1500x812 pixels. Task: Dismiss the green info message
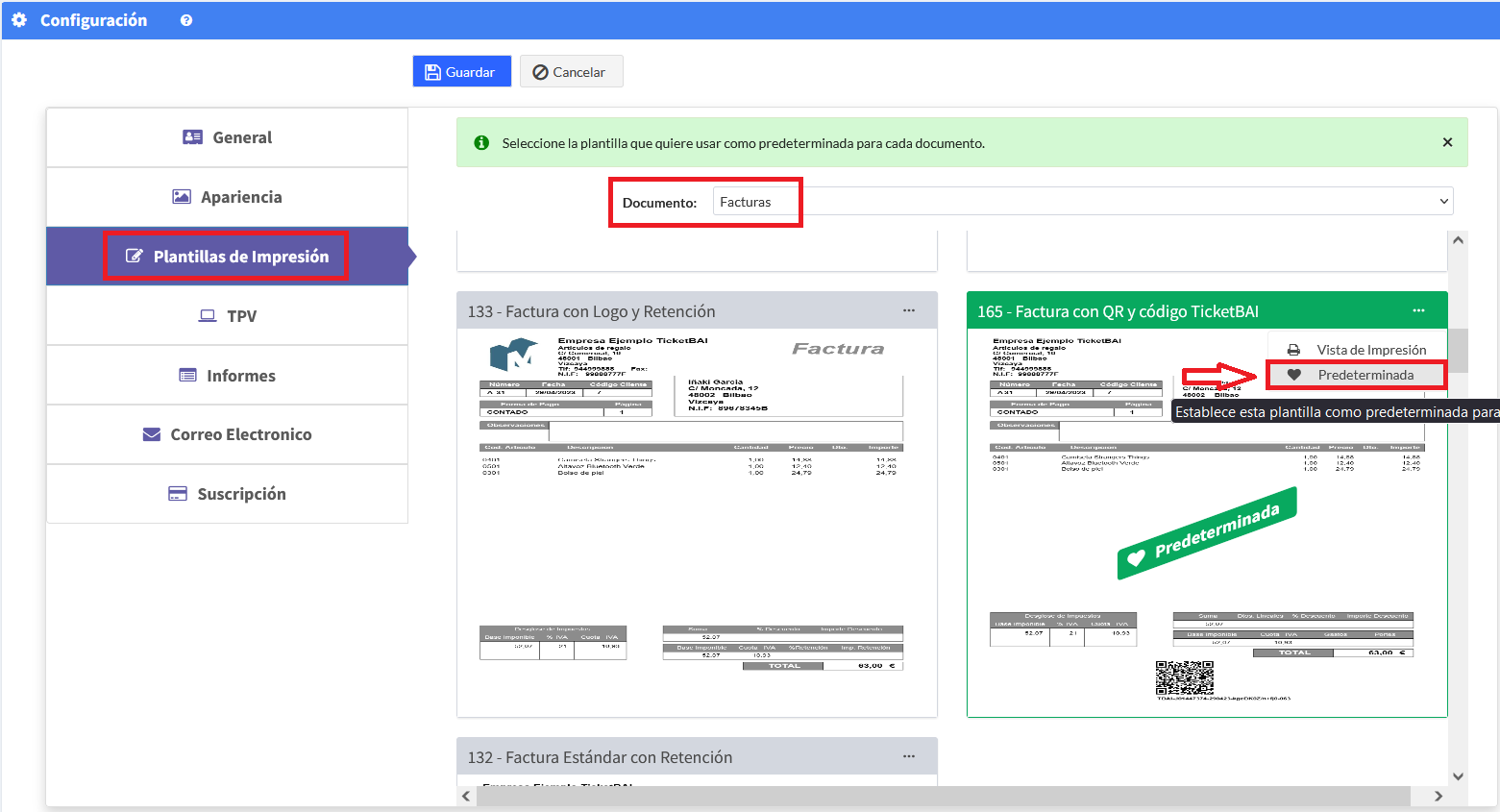coord(1447,142)
